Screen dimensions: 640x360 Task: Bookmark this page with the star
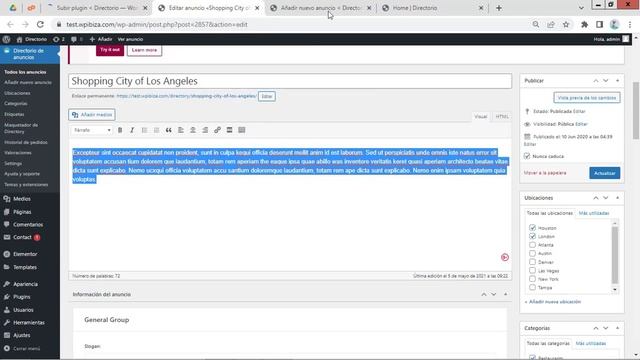click(x=566, y=24)
